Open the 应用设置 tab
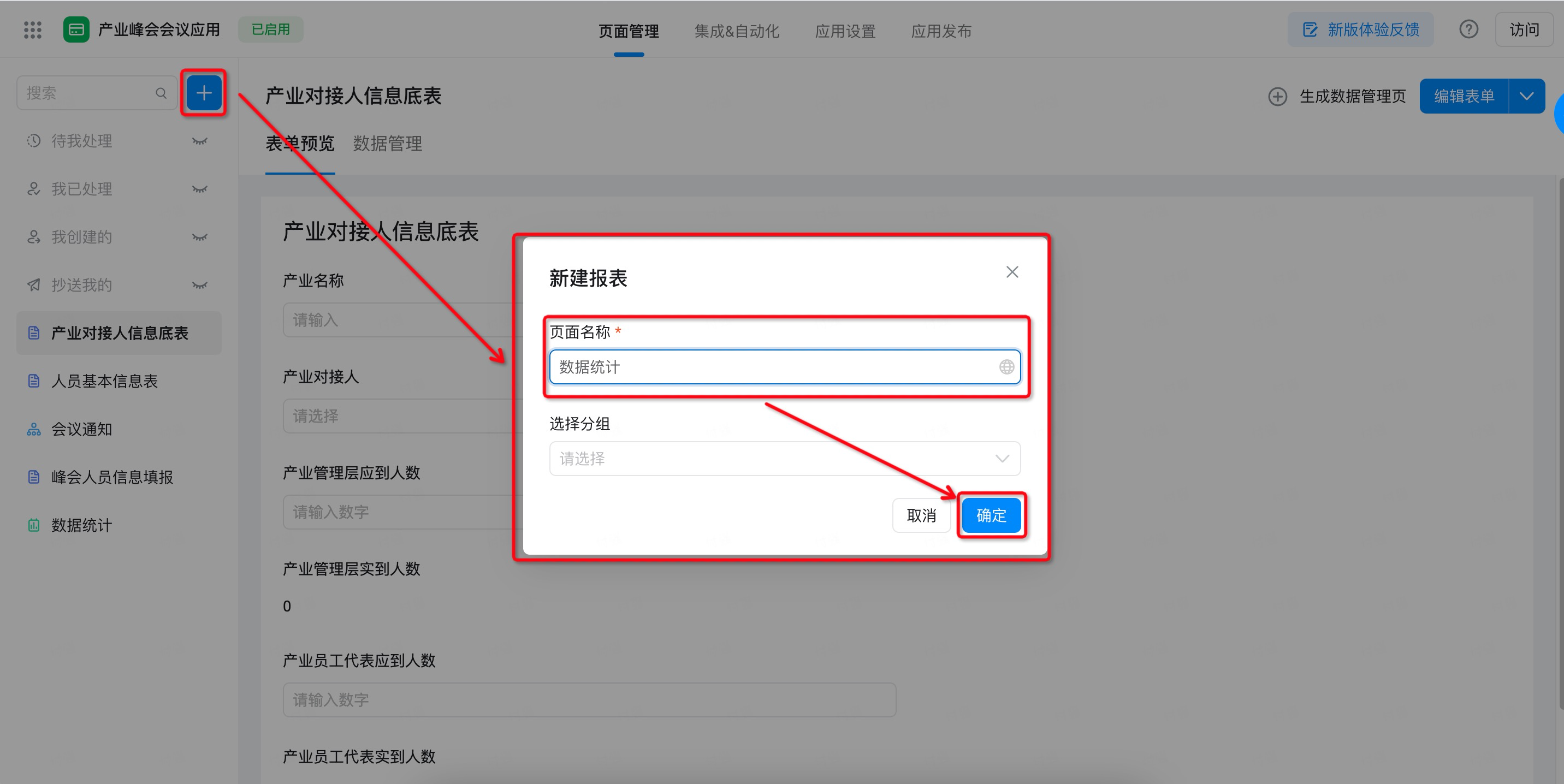Viewport: 1564px width, 784px height. [x=845, y=31]
